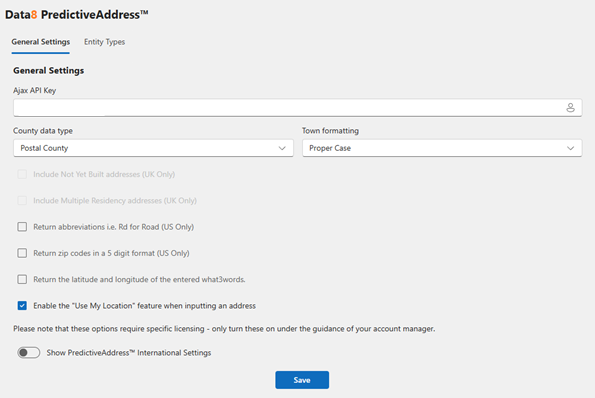Toggle Show PredictiveAddress International Settings switch

(28, 352)
